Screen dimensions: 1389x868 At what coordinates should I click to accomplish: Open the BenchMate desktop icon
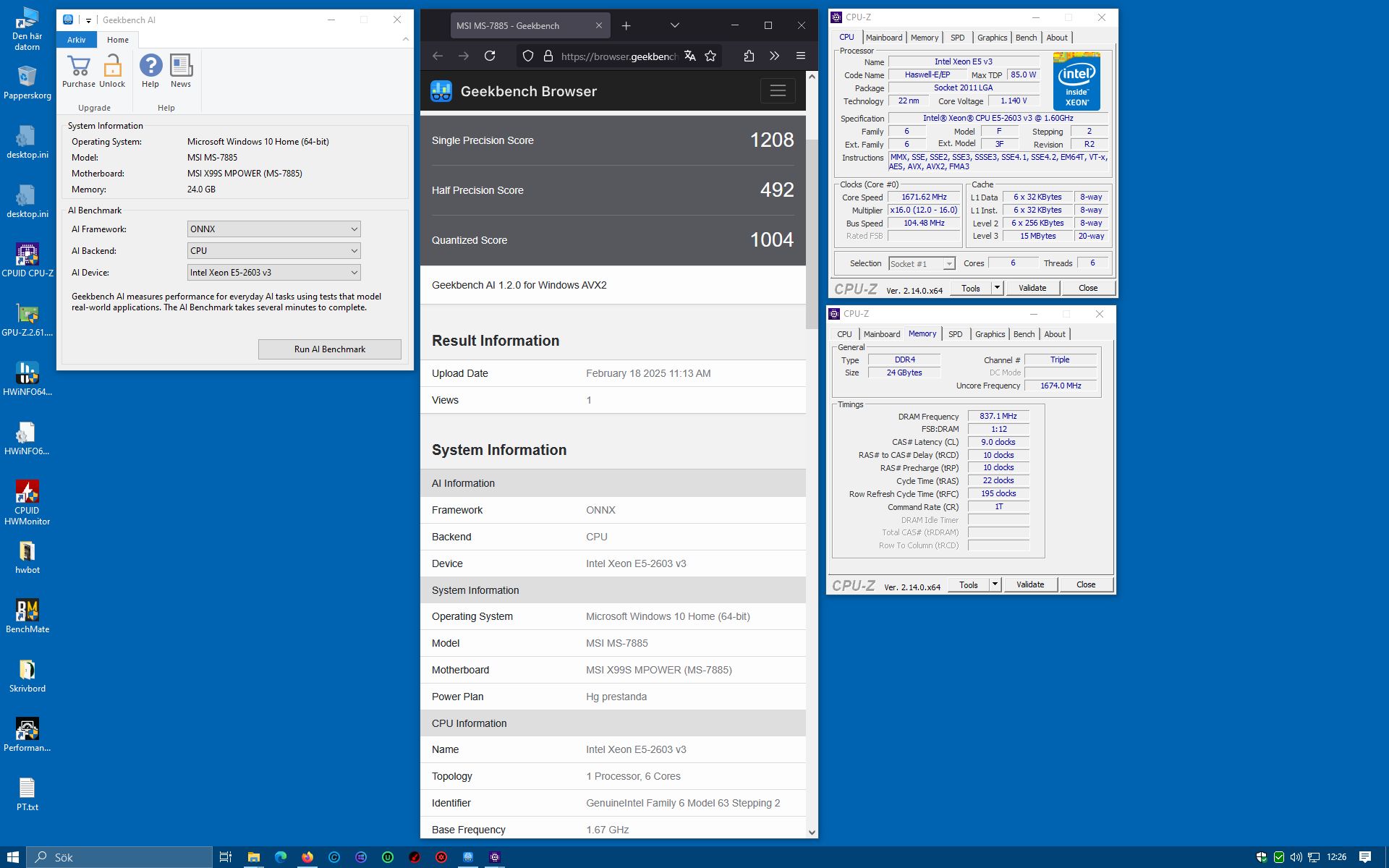pyautogui.click(x=27, y=616)
